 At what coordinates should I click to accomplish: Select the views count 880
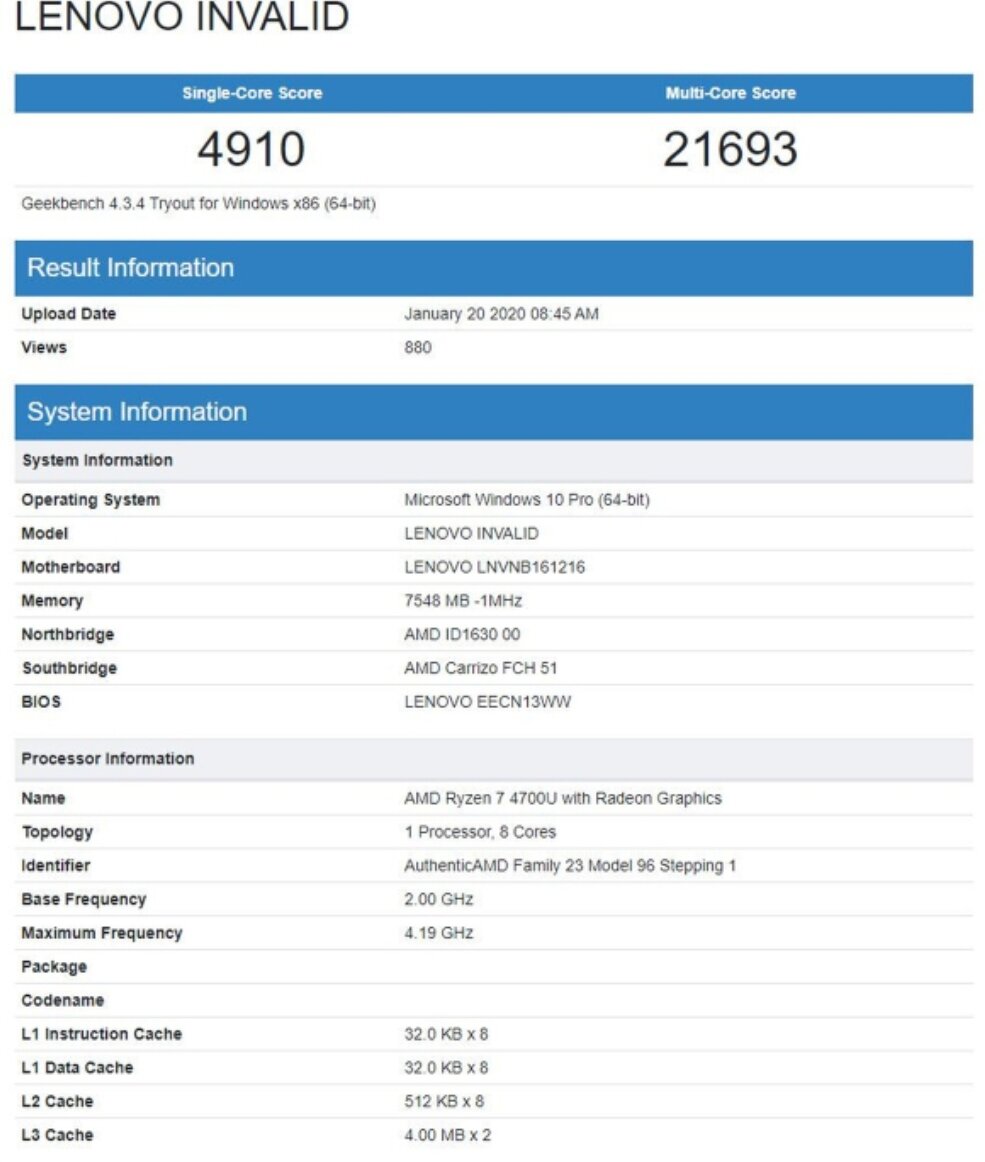pyautogui.click(x=417, y=348)
